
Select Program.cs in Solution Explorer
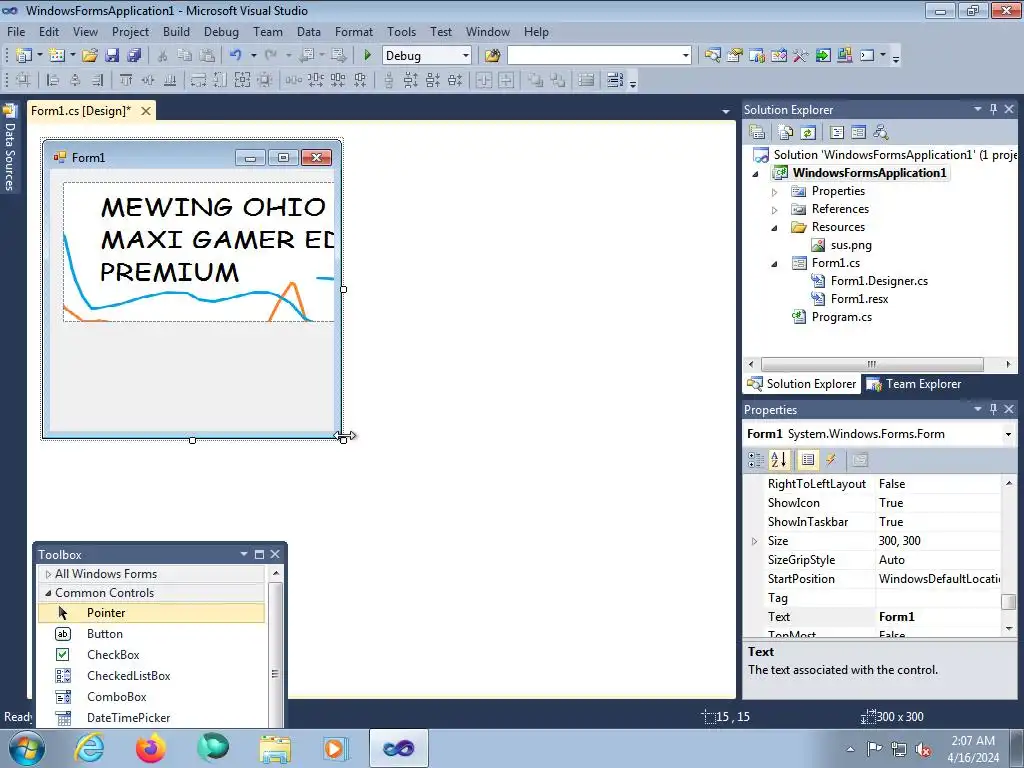(x=841, y=317)
